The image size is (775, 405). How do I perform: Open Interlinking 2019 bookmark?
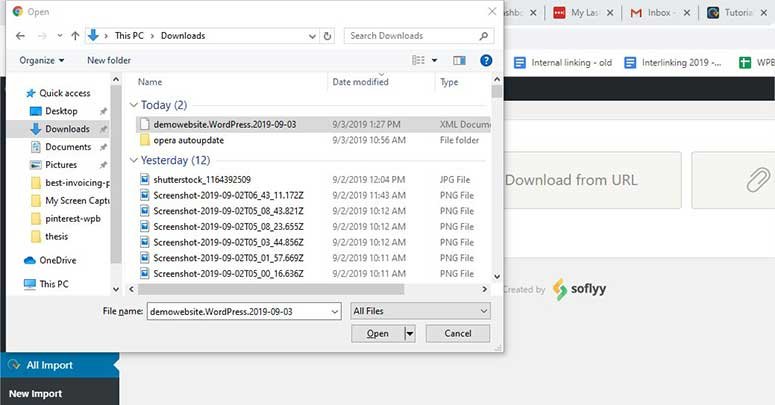pyautogui.click(x=673, y=63)
